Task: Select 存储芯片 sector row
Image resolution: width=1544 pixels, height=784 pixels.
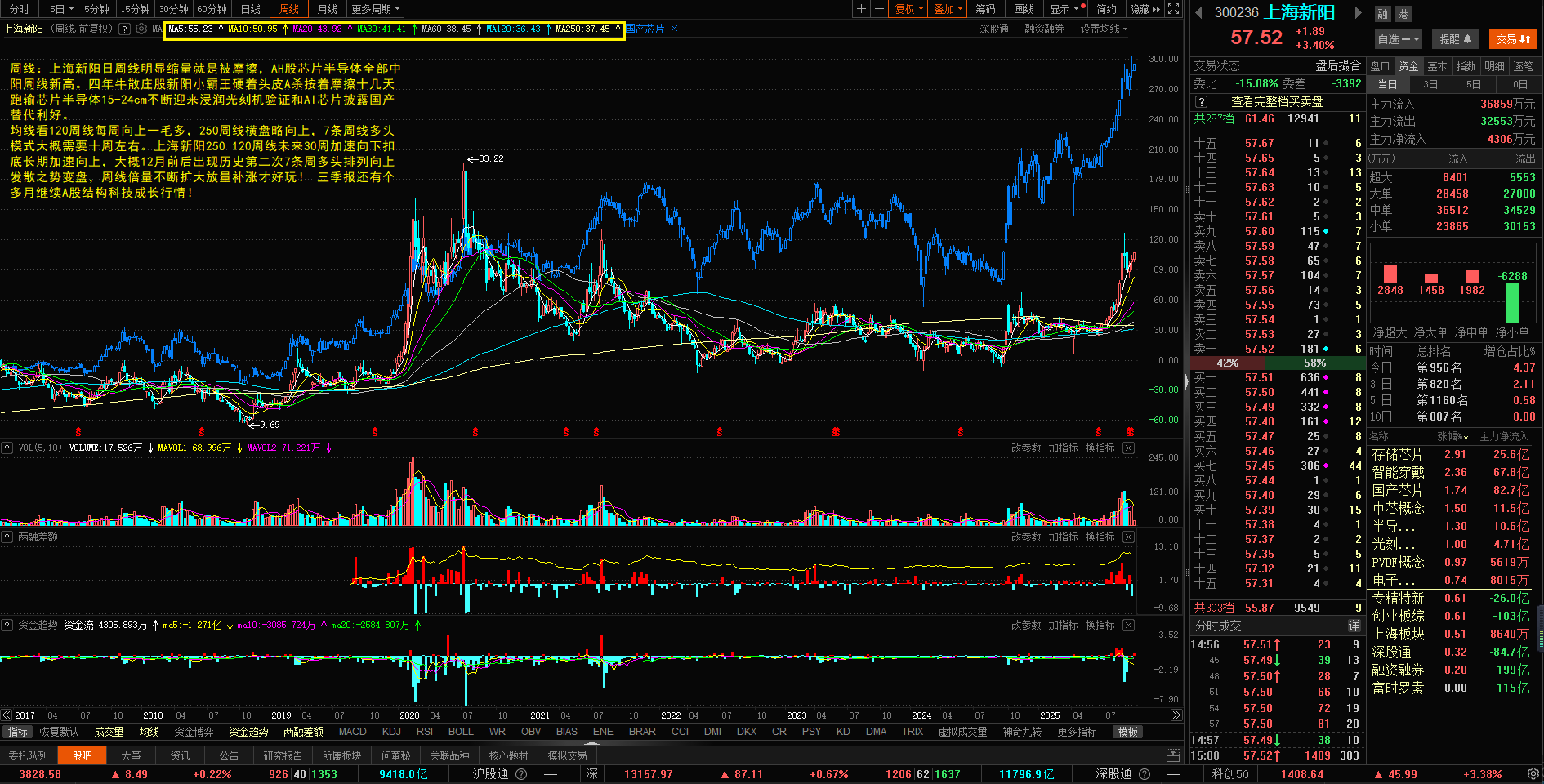Action: pyautogui.click(x=1452, y=454)
